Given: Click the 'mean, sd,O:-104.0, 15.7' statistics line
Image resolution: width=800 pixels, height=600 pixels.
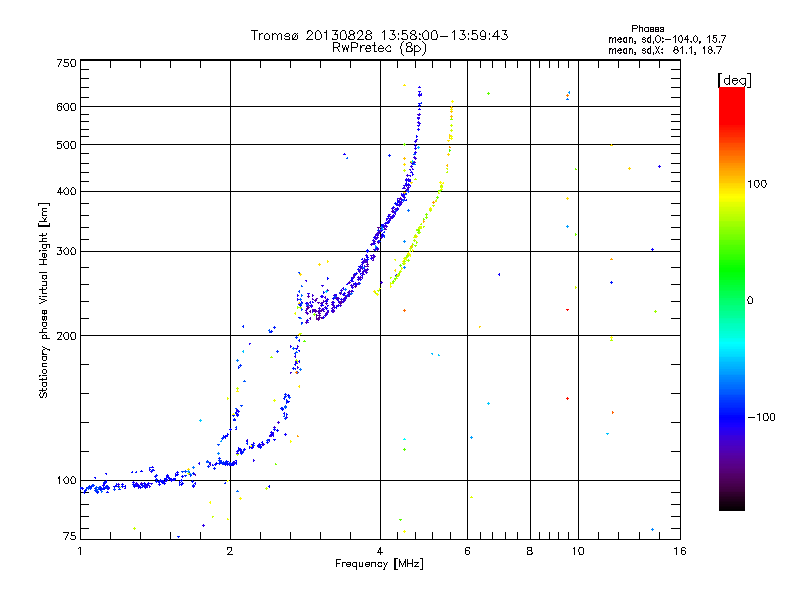Looking at the screenshot, I should click(x=667, y=39).
